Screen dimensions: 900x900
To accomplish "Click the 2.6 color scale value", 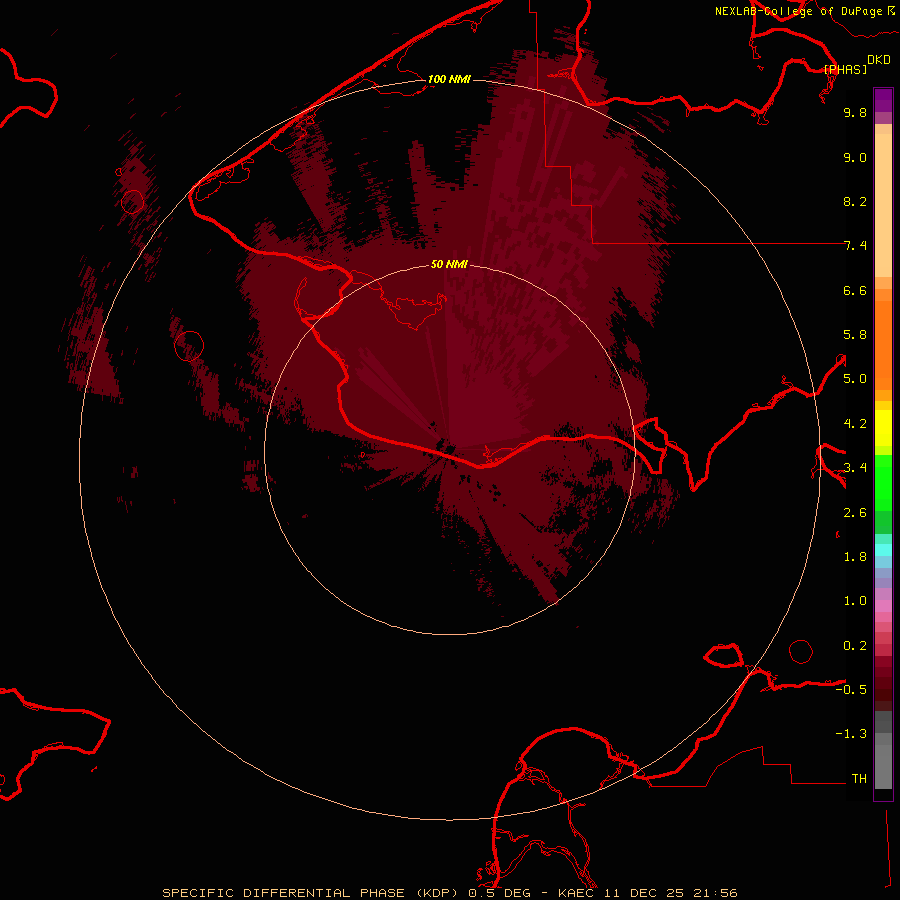I will coord(855,513).
